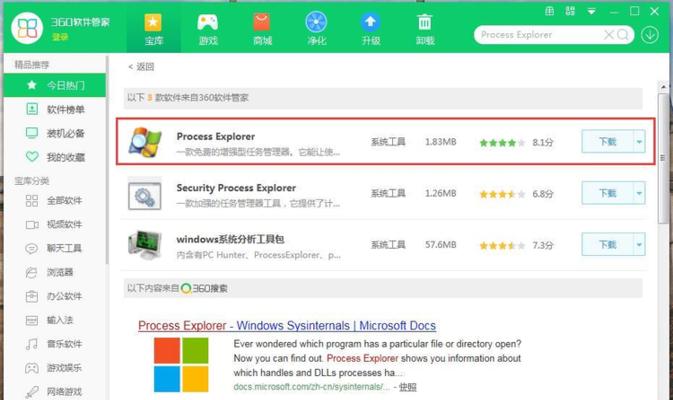This screenshot has width=673, height=400.
Task: Select 游戏娱乐 category
Action: 55,368
